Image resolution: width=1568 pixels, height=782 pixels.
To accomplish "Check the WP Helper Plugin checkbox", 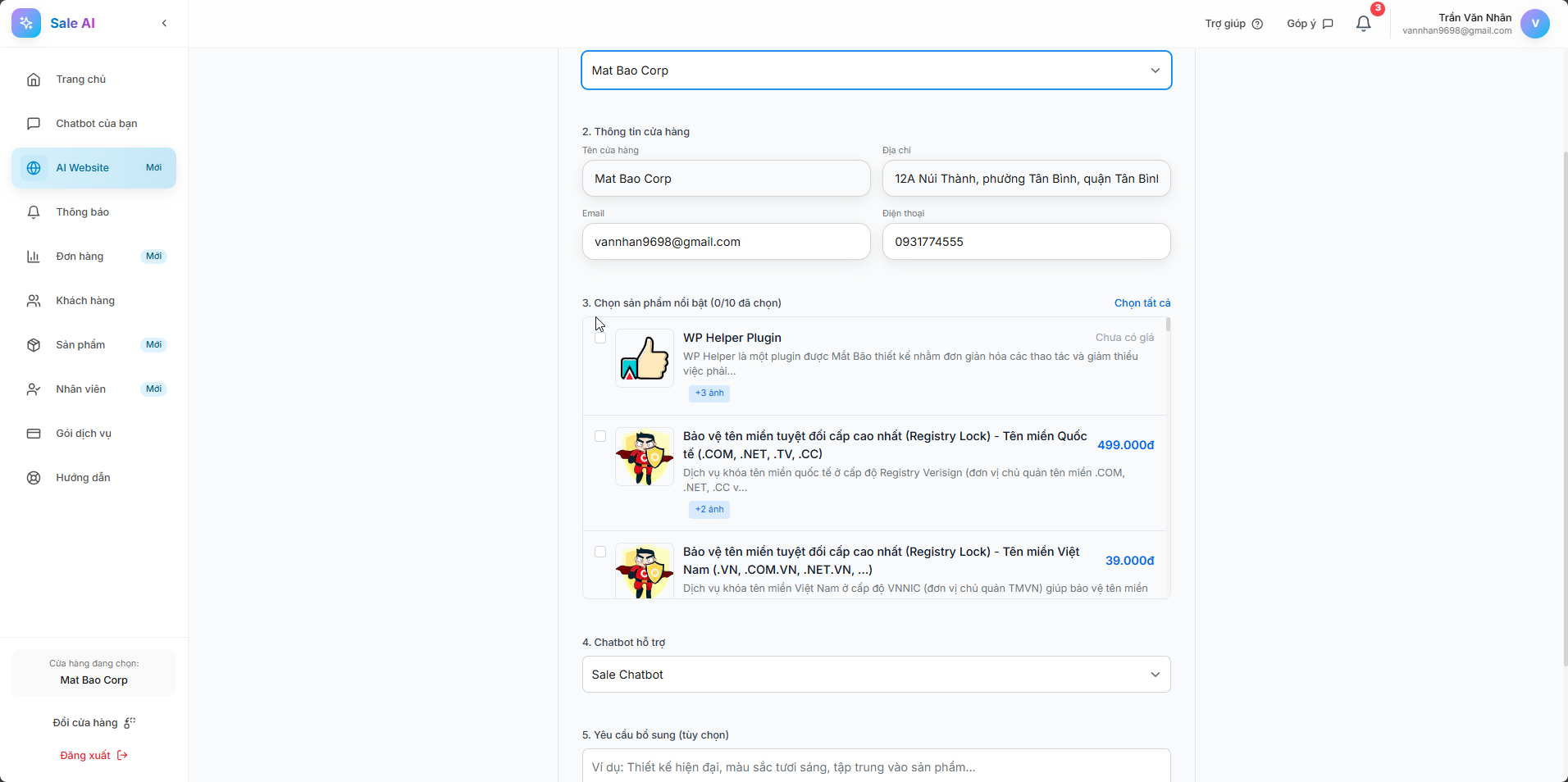I will coord(600,338).
